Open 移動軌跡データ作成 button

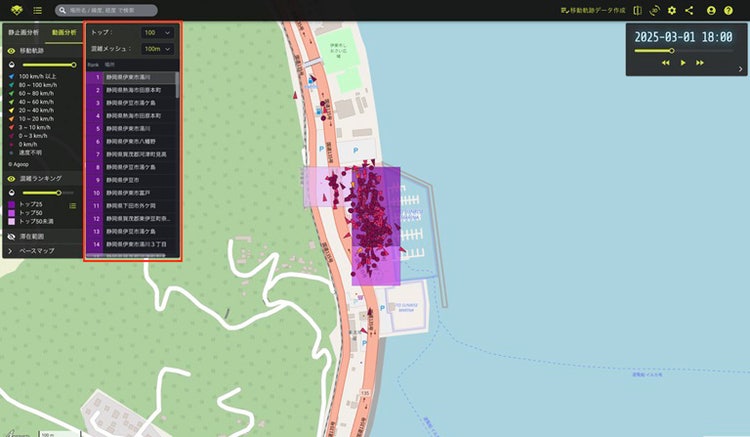593,10
